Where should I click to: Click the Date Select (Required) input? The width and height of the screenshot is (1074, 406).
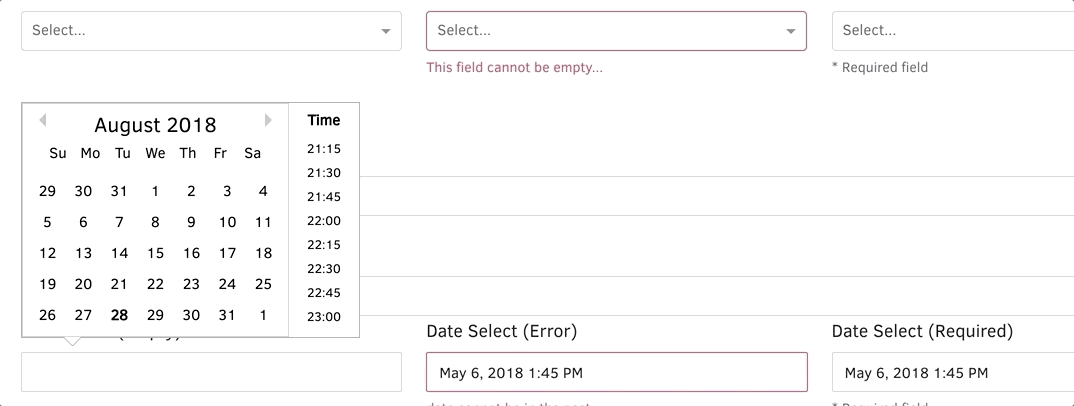[952, 373]
